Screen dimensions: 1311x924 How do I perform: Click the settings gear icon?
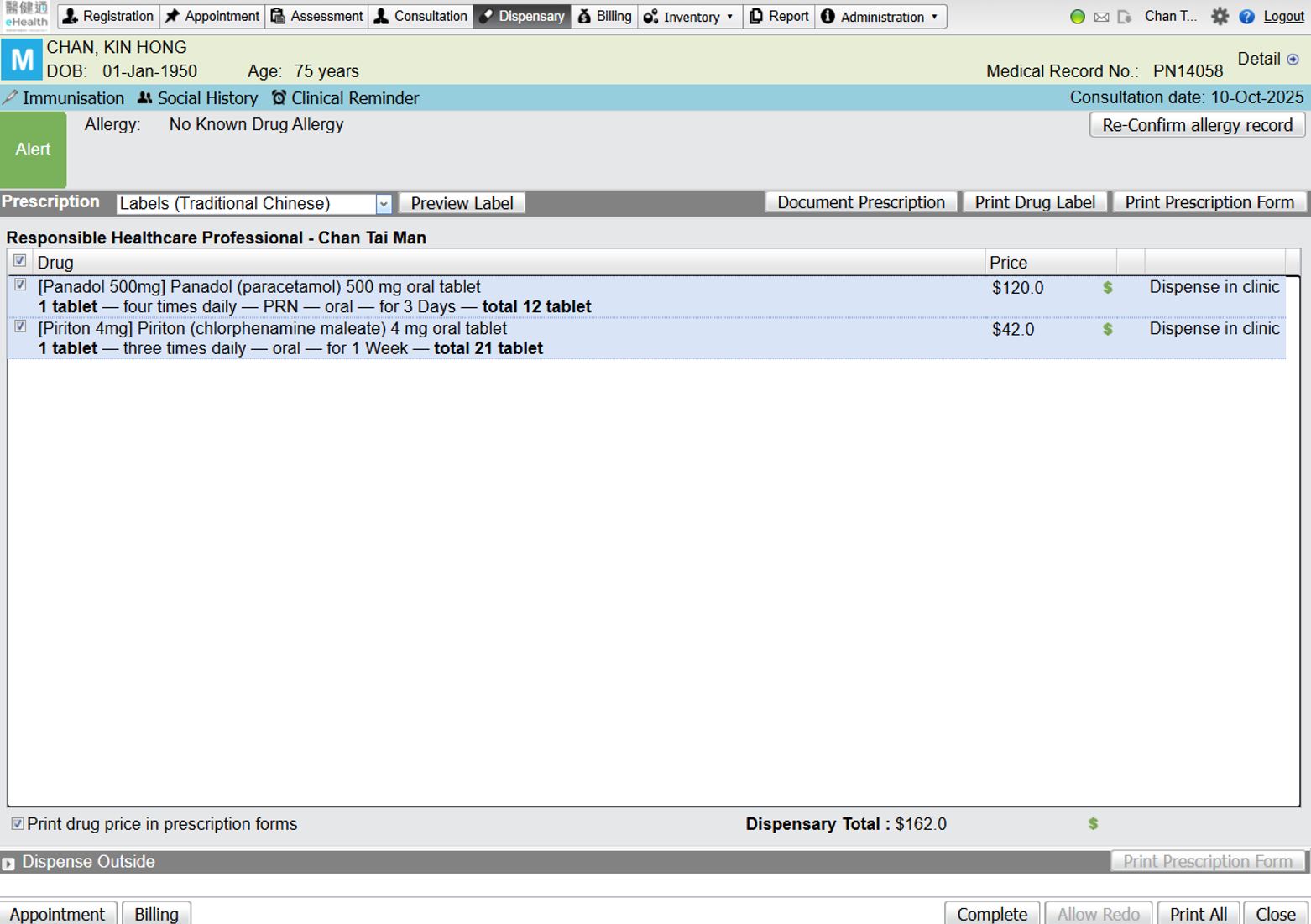click(1220, 17)
